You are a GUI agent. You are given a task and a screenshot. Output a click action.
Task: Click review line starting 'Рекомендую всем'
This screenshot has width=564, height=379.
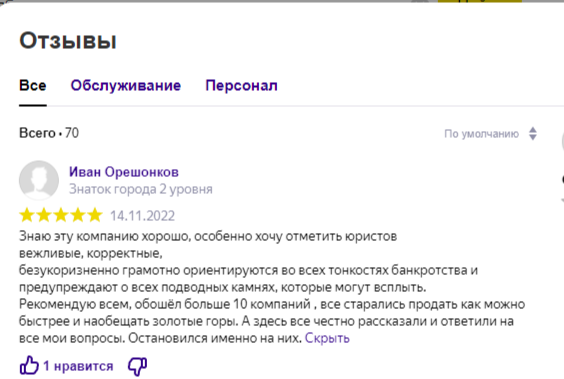[272, 304]
